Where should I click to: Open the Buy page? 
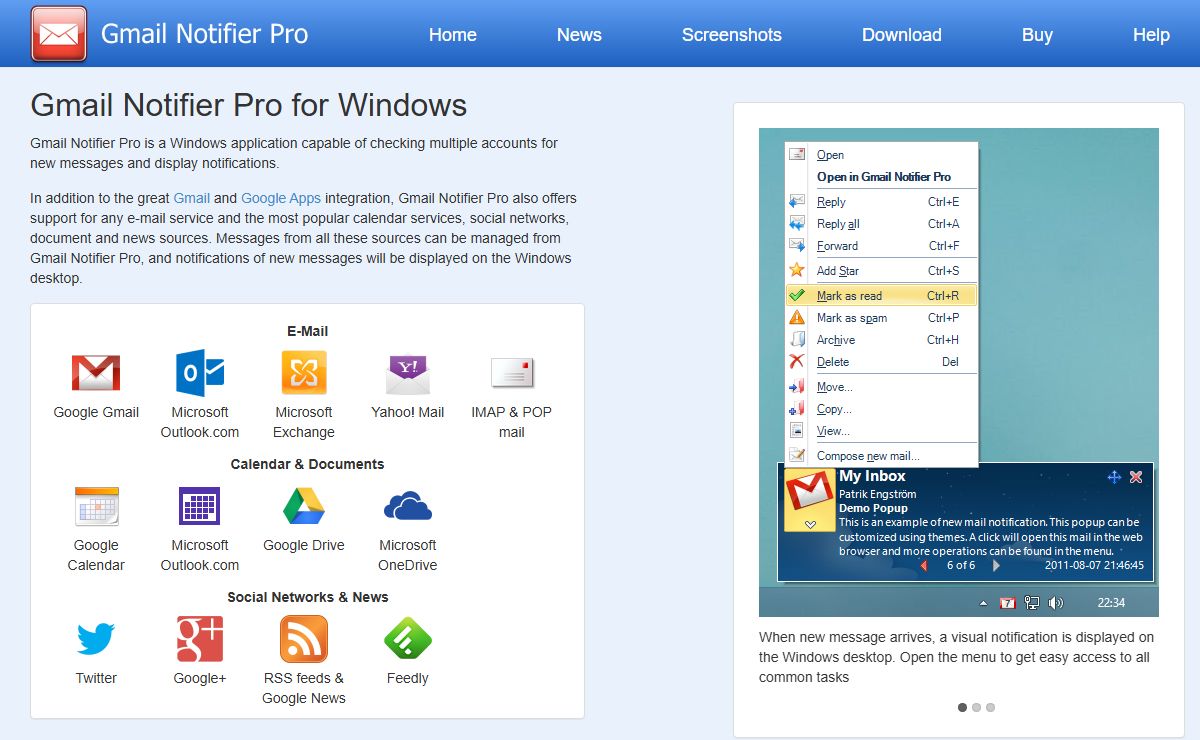(1037, 34)
